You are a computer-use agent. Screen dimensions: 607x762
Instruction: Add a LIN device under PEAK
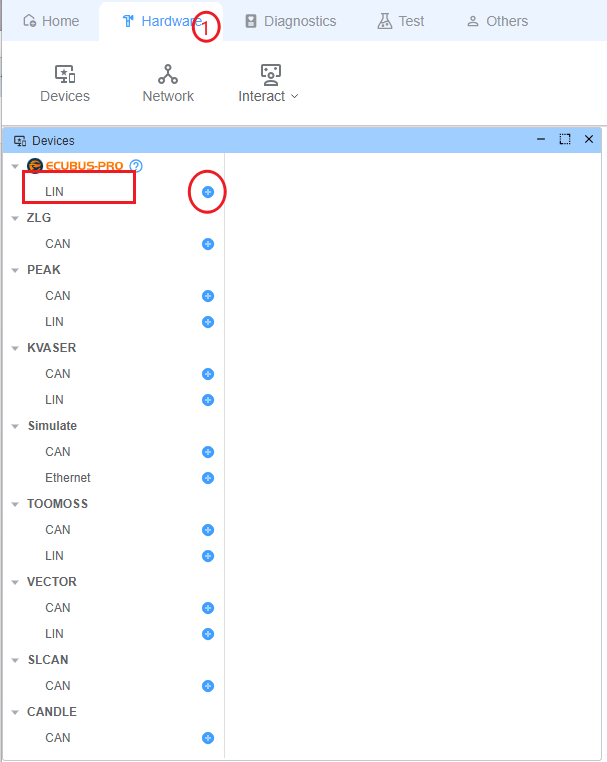click(208, 322)
